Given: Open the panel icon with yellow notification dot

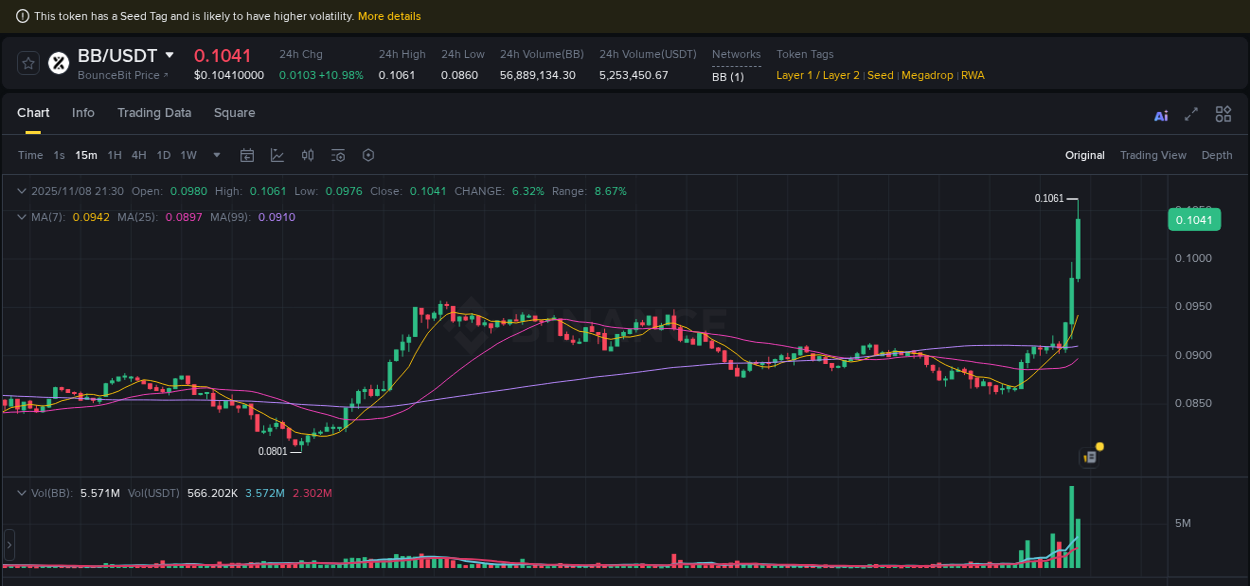Looking at the screenshot, I should pyautogui.click(x=1088, y=456).
